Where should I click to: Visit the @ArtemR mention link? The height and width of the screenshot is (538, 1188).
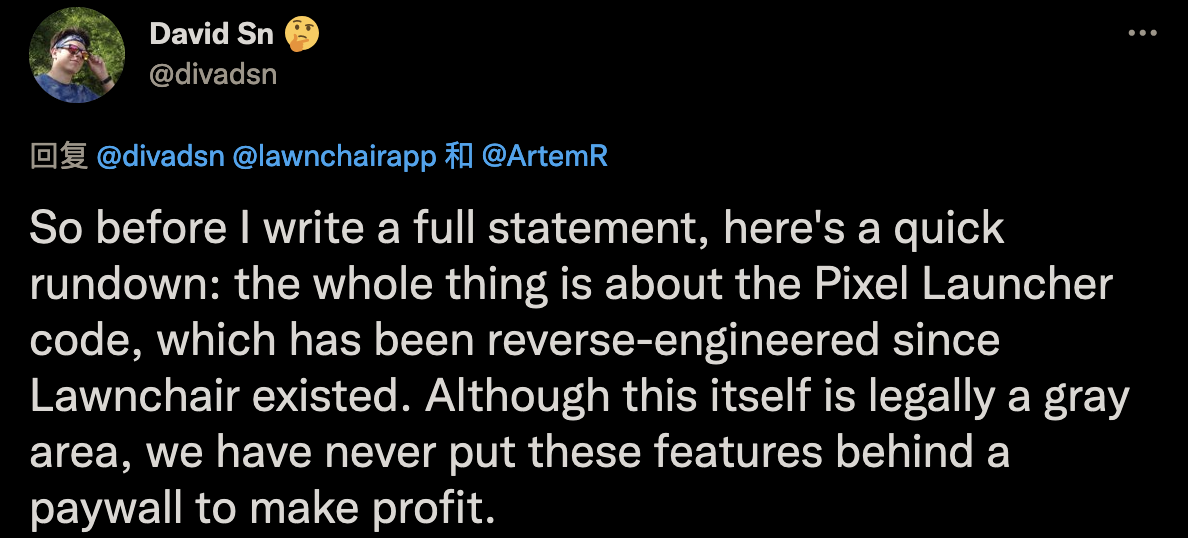coord(544,157)
